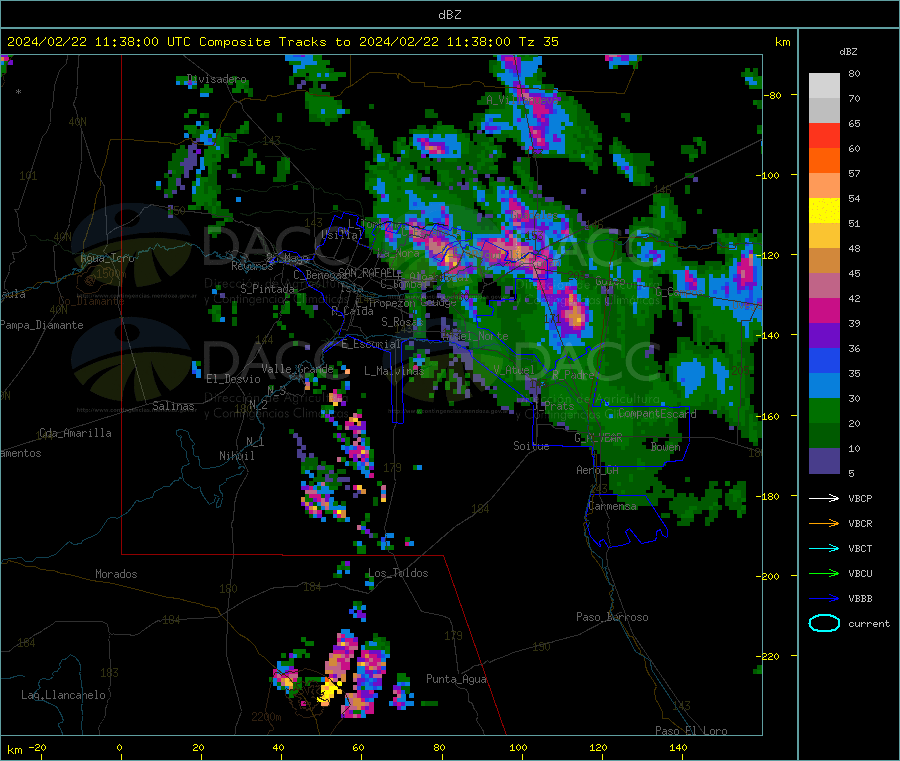The height and width of the screenshot is (761, 900).
Task: Click the E_Escorial map label
Action: [371, 344]
